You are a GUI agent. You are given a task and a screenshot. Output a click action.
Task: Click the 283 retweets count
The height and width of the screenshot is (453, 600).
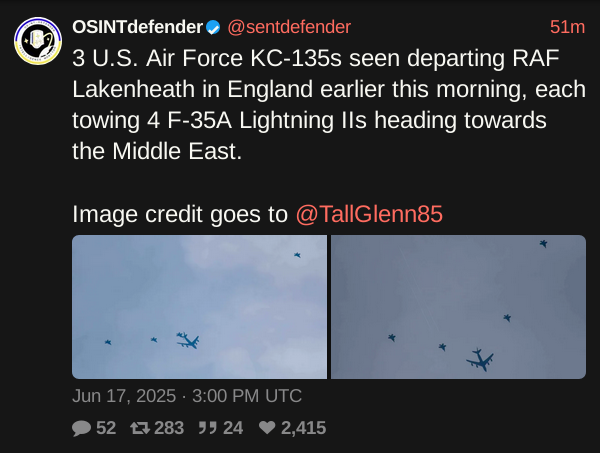[169, 428]
